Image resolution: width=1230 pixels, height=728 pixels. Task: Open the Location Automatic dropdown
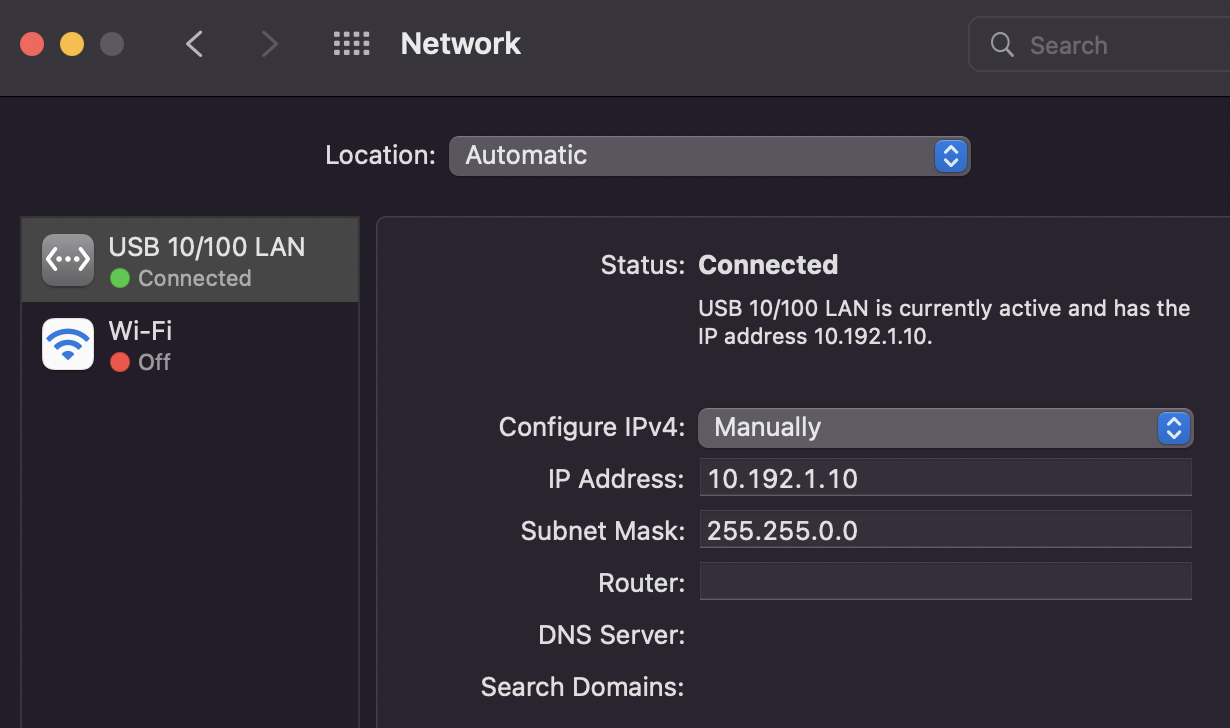(709, 156)
